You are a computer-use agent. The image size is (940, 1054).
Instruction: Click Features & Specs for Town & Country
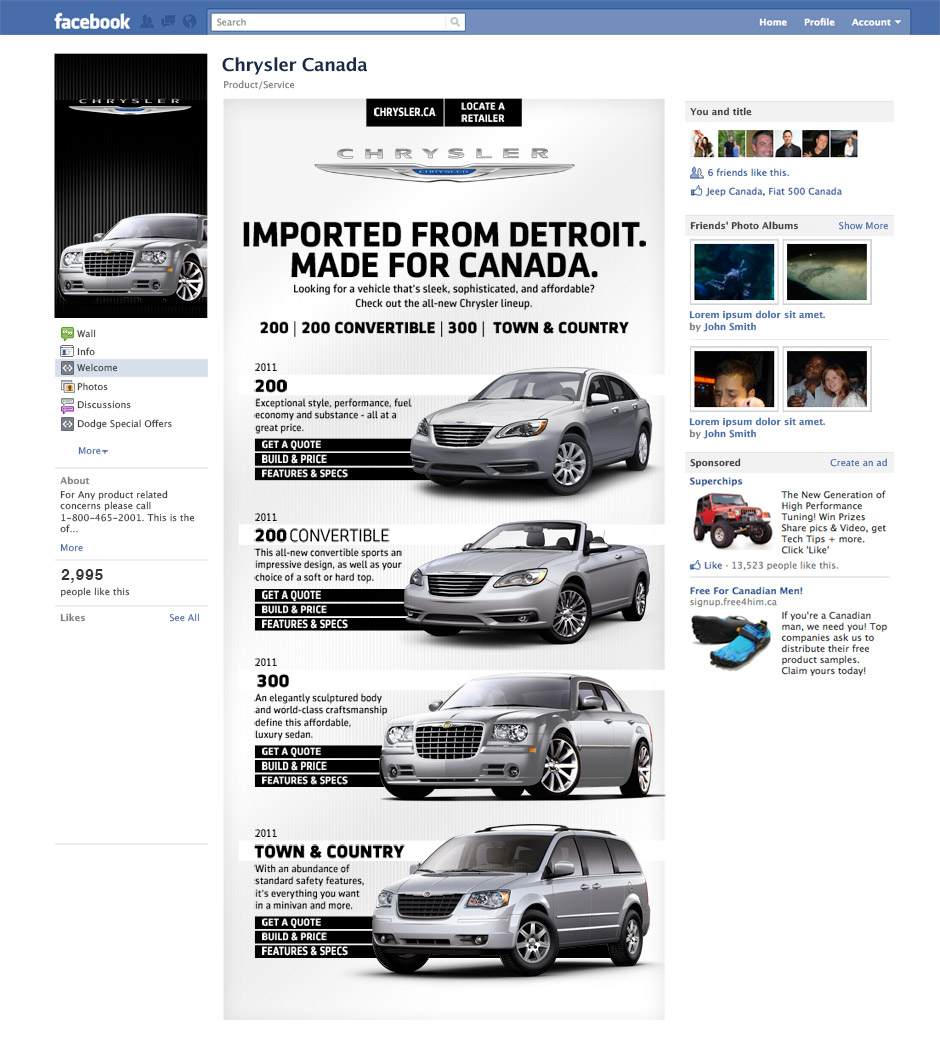[313, 952]
